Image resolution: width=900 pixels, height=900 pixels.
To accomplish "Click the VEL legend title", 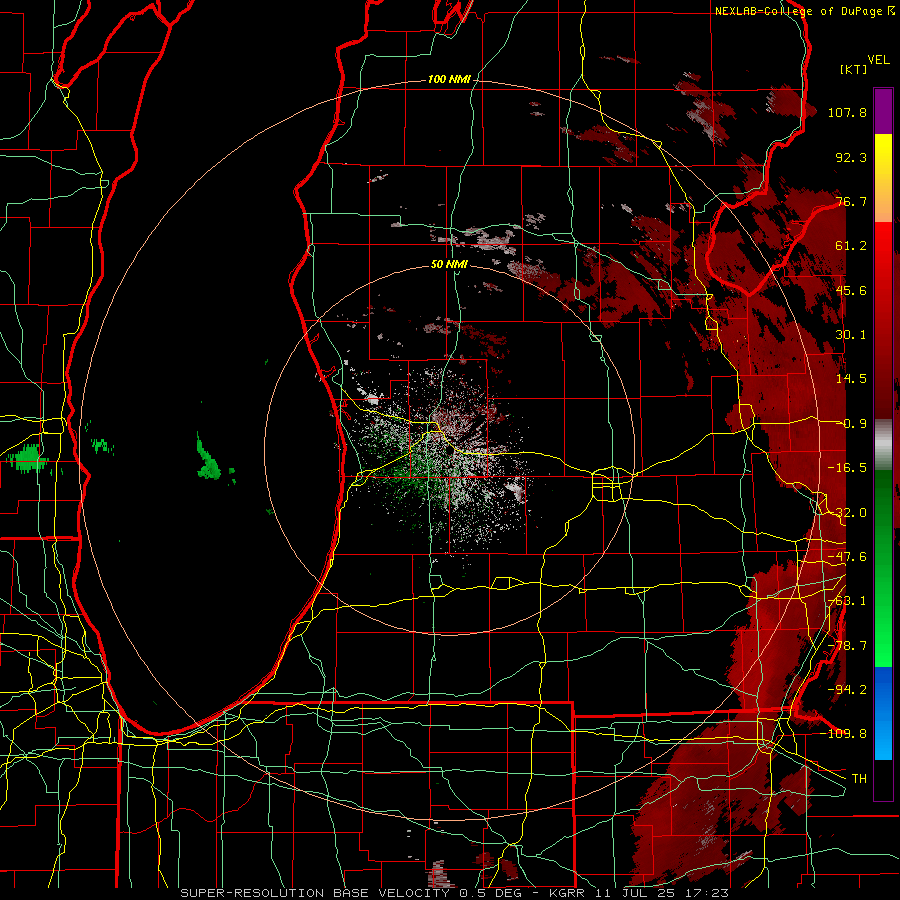I will [879, 60].
